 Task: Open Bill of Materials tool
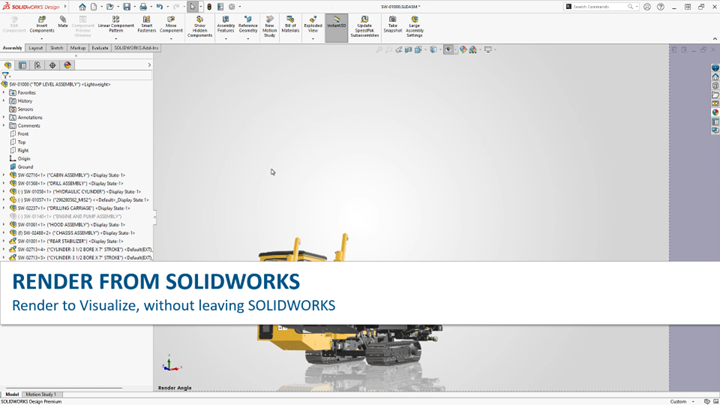tap(290, 25)
